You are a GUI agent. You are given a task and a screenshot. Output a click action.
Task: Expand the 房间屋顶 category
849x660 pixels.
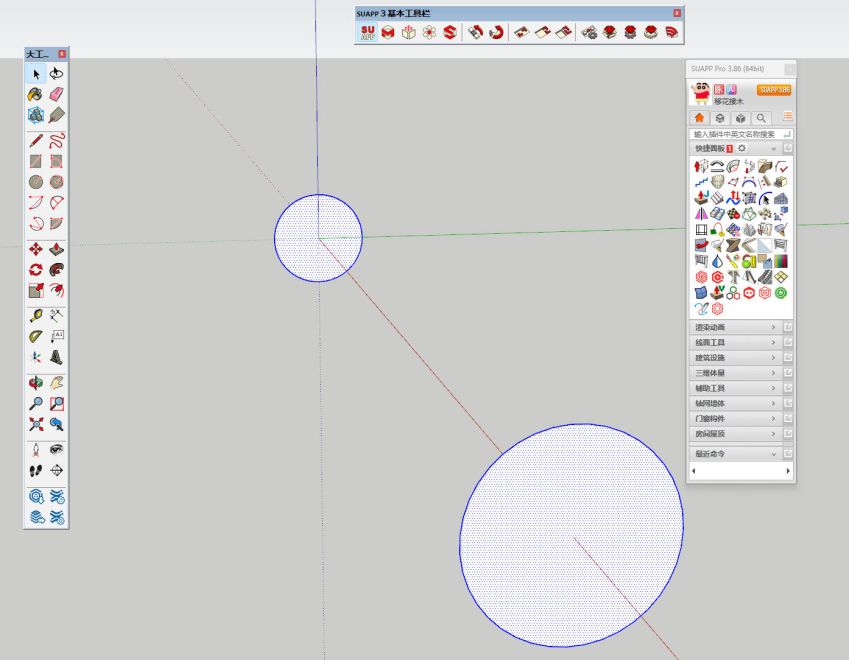pos(736,433)
